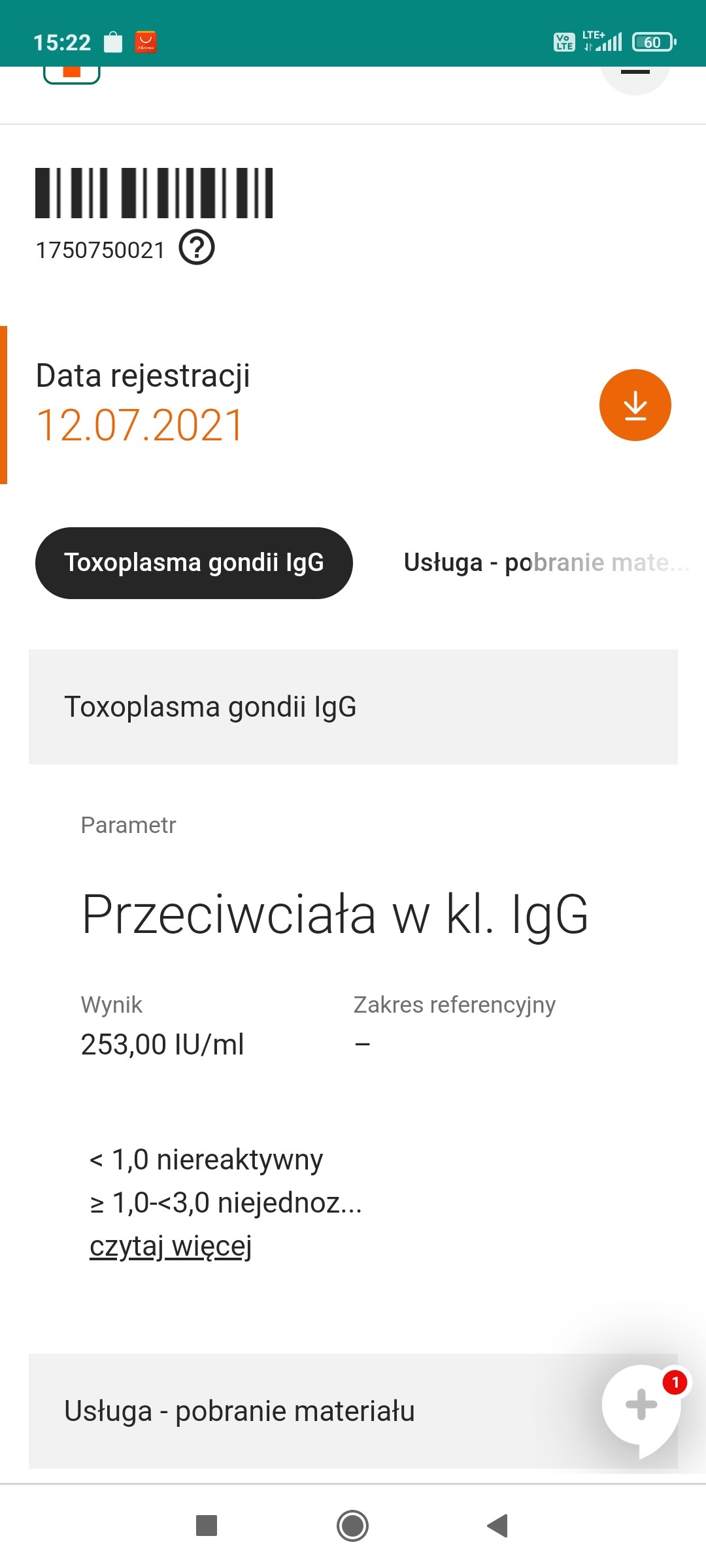Tap the partially hidden logo at top left
Image resolution: width=706 pixels, height=1568 pixels.
(72, 74)
